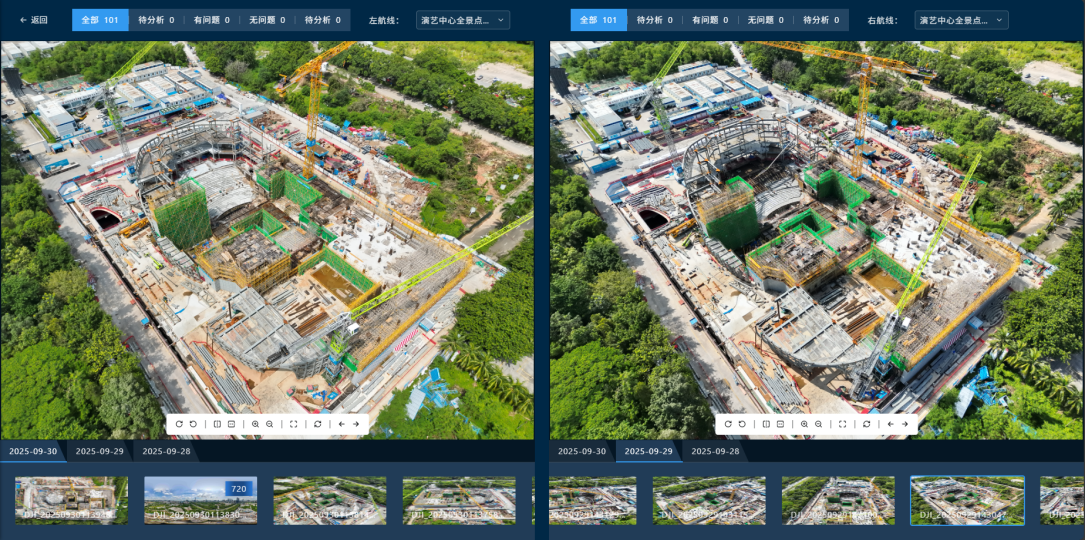This screenshot has height=540, width=1085.
Task: Switch right panel to 2025-09-28 date tab
Action: tap(715, 452)
